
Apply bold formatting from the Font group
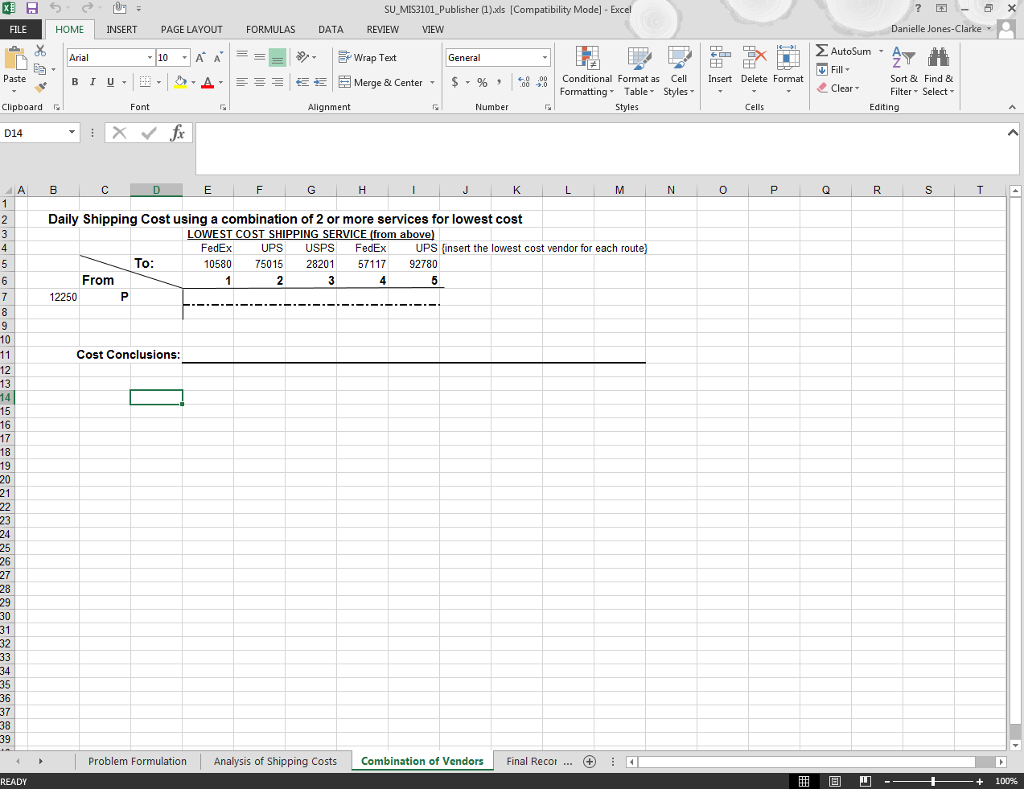point(74,81)
